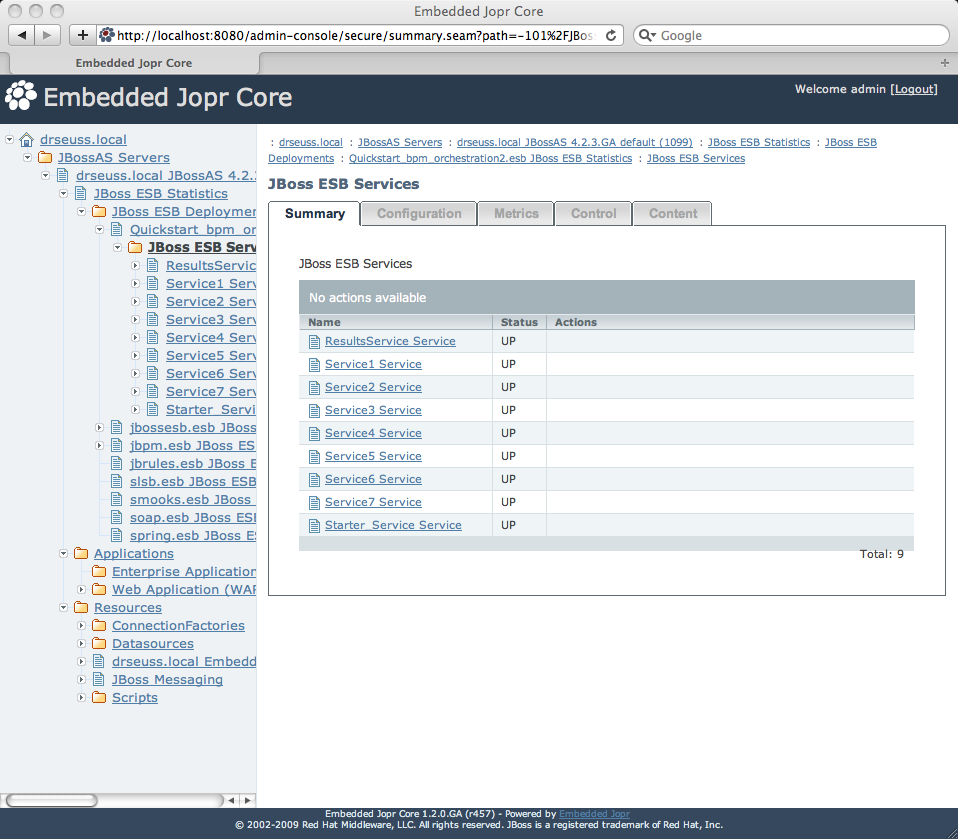This screenshot has width=958, height=839.
Task: Expand the Service1 tree node
Action: (136, 284)
